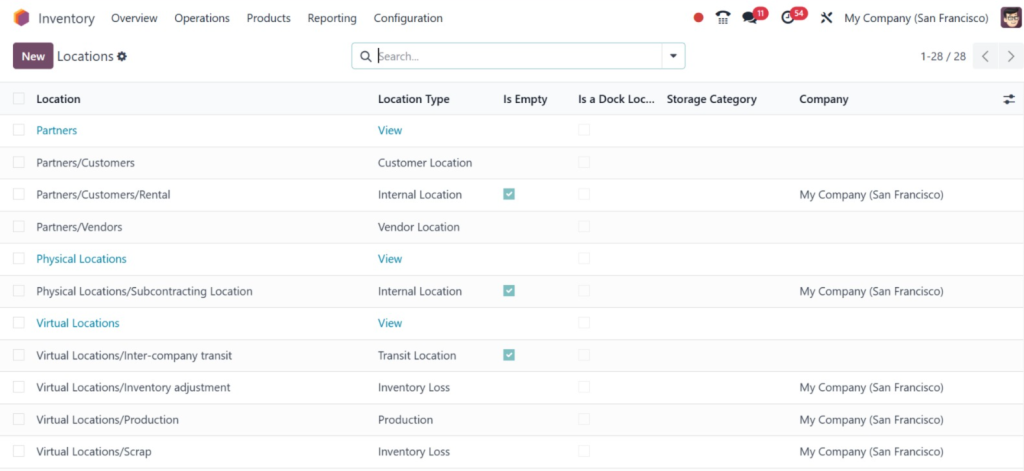Open the Virtual Locations link

coord(78,323)
